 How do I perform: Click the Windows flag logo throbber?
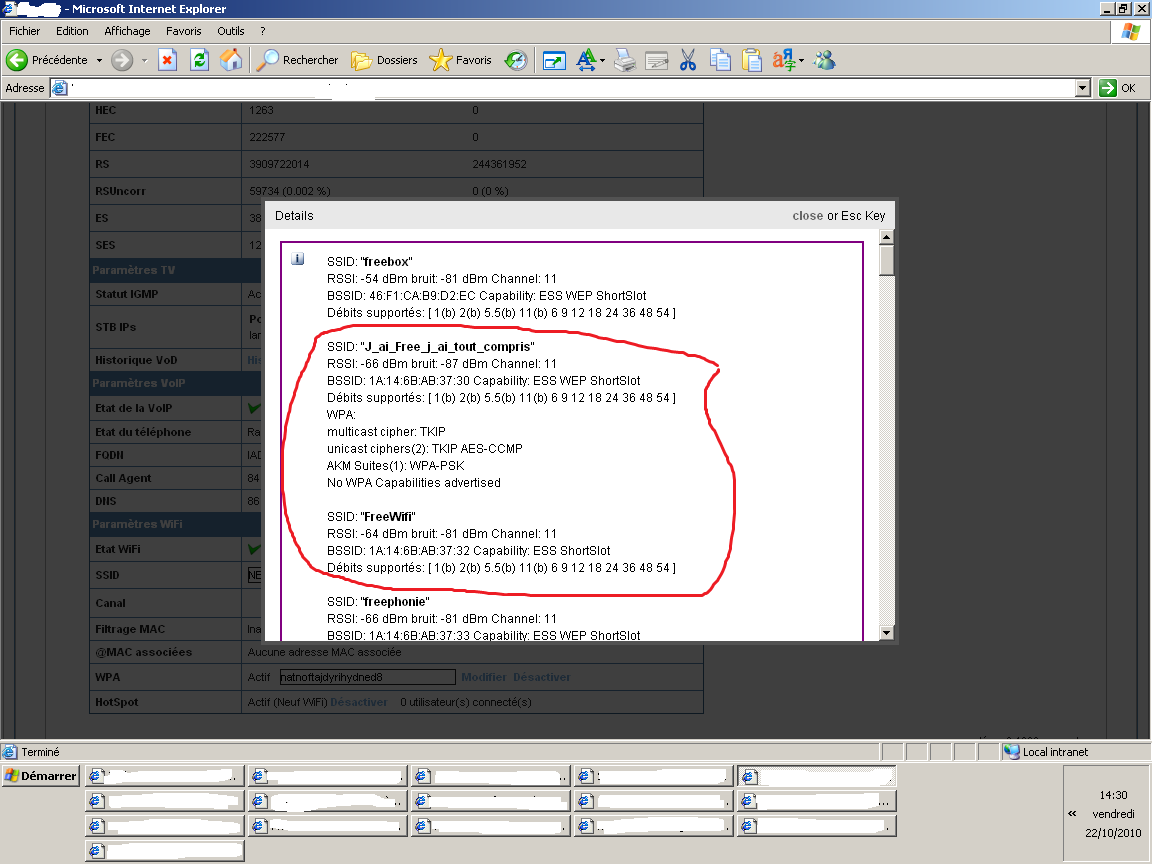click(x=1131, y=32)
